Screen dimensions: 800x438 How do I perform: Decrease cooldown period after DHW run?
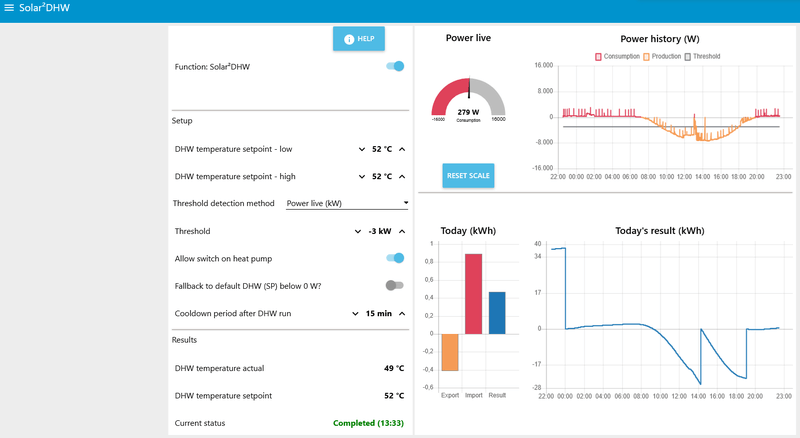click(x=355, y=314)
